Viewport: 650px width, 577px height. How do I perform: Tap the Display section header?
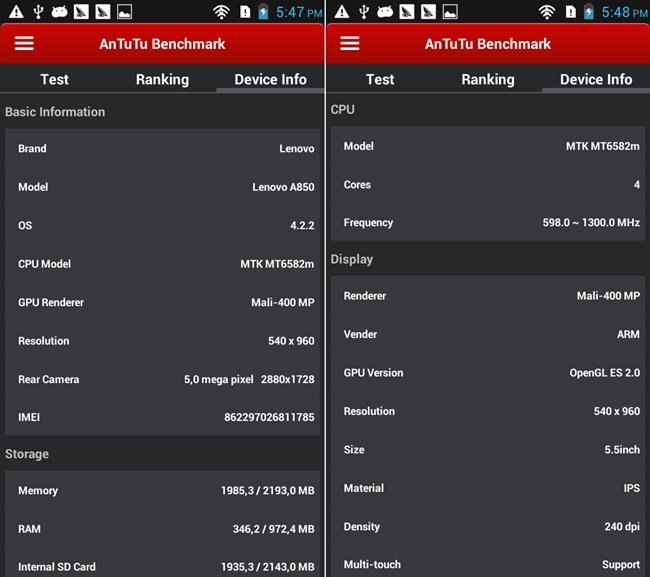tap(352, 259)
